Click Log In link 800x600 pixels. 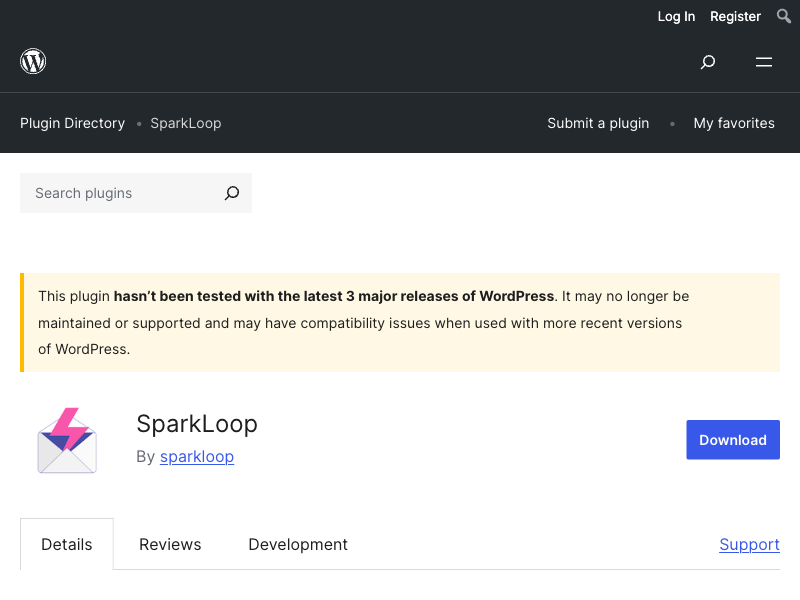coord(676,16)
